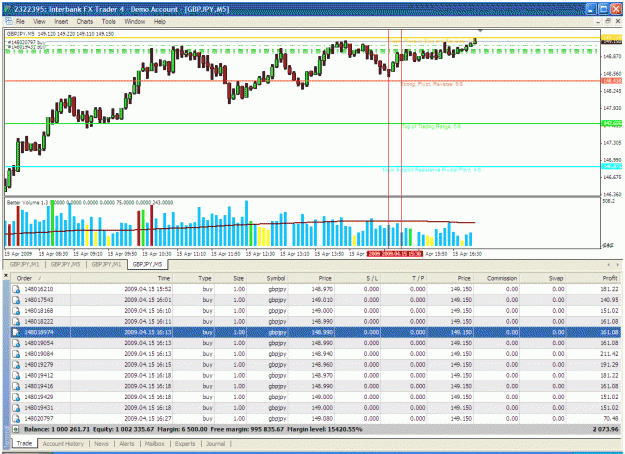Click the order icon for 148019431
Viewport: 625px width, 454px height.
[16, 407]
